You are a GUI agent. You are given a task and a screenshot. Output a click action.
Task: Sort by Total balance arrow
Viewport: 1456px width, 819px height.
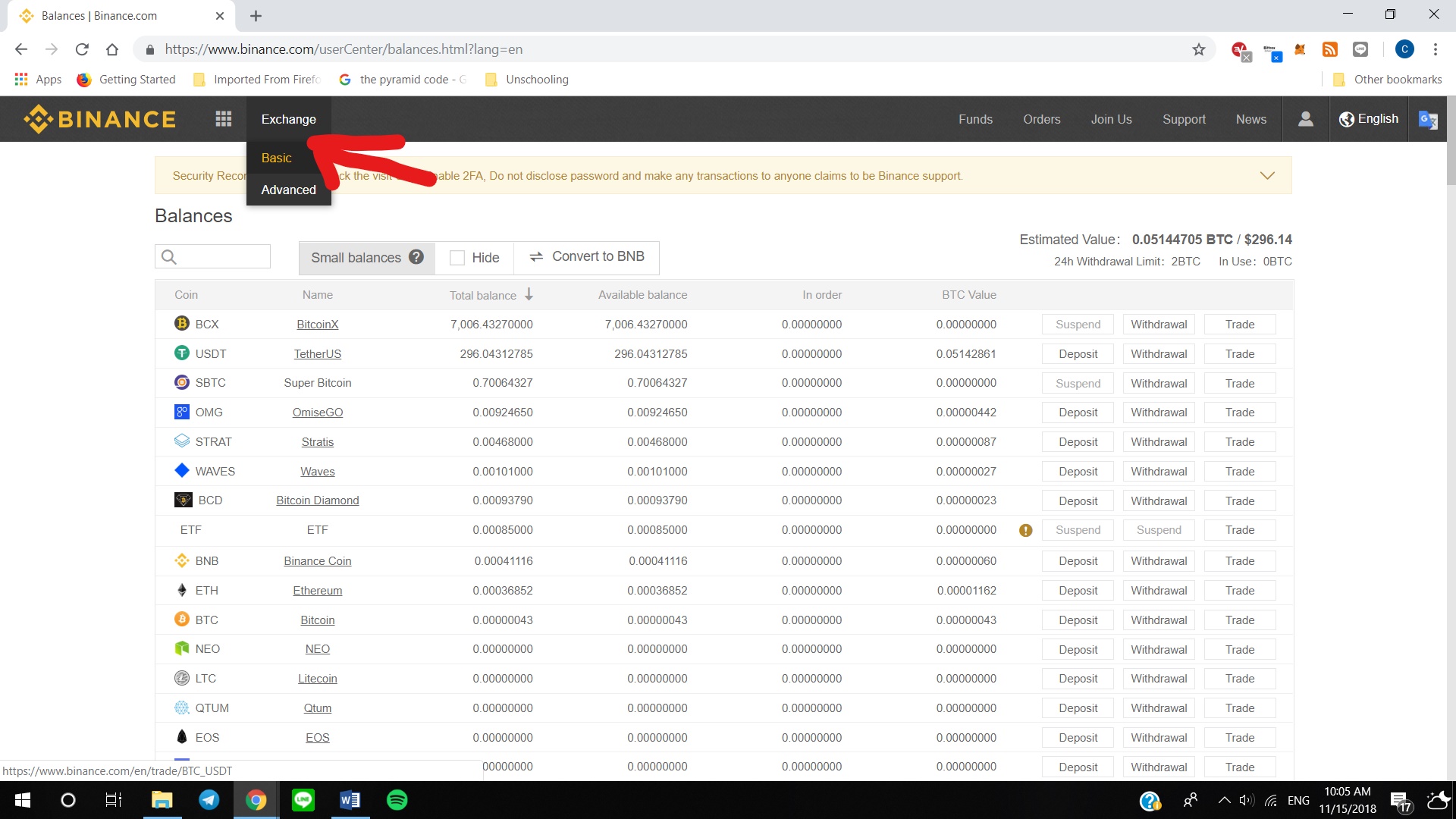click(x=529, y=295)
